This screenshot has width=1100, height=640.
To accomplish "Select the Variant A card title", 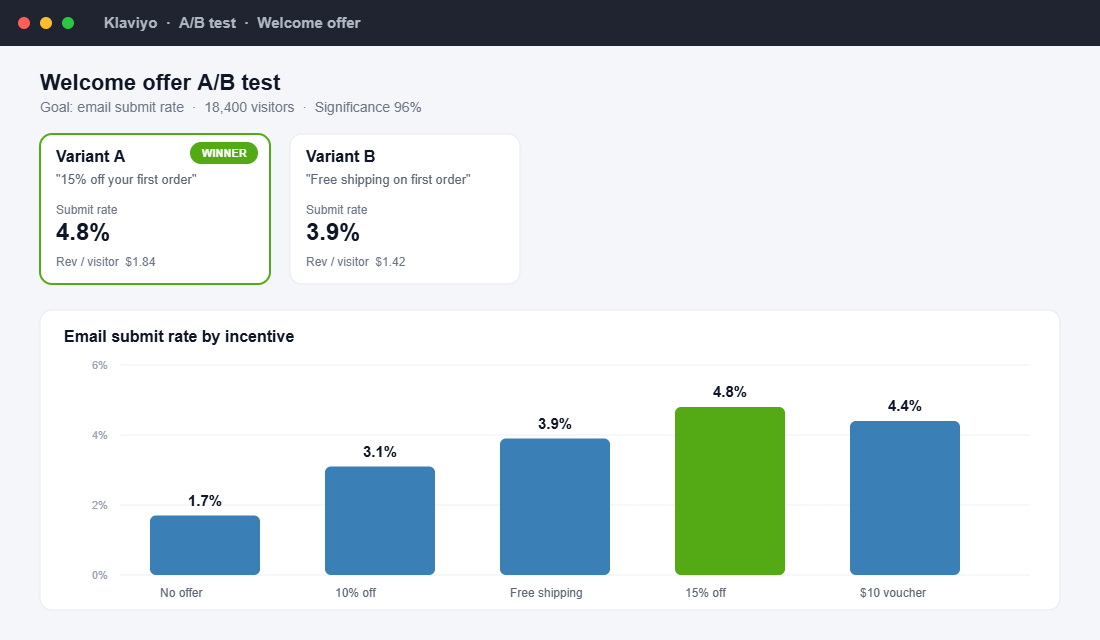I will [x=90, y=156].
